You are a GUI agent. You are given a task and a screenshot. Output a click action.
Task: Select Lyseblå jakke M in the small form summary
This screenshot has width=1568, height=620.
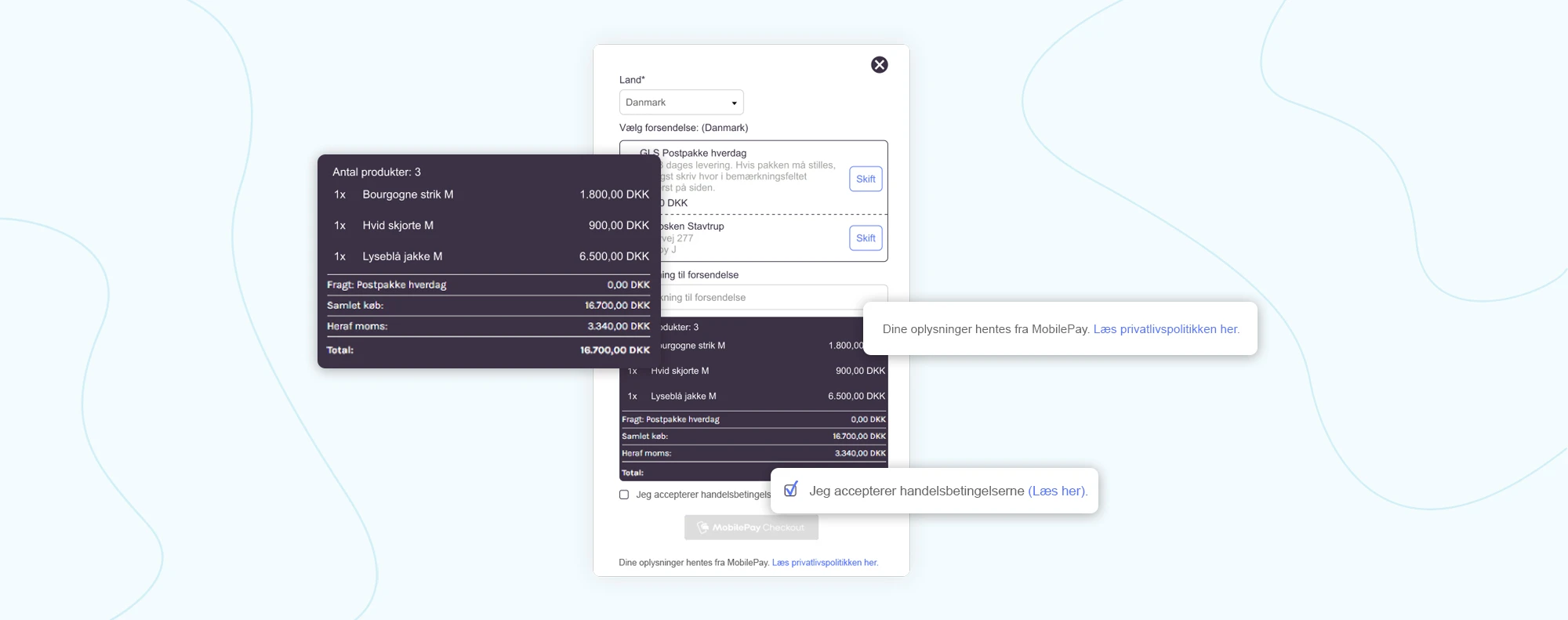[683, 397]
